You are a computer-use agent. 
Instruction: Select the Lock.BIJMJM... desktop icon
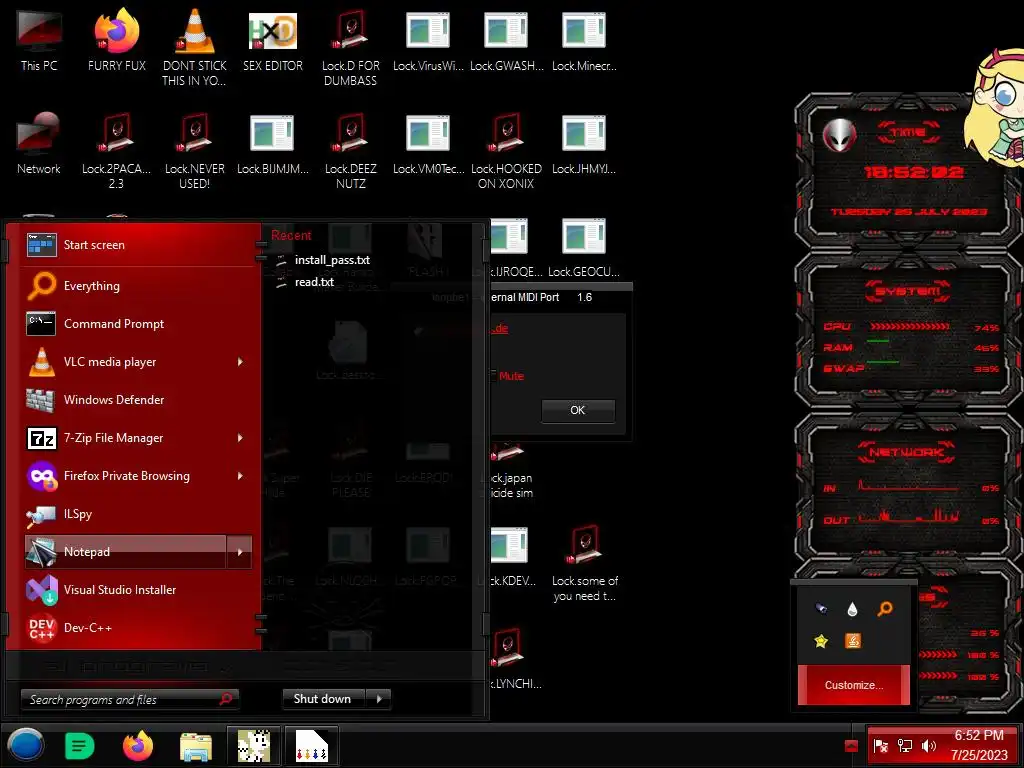(x=272, y=144)
